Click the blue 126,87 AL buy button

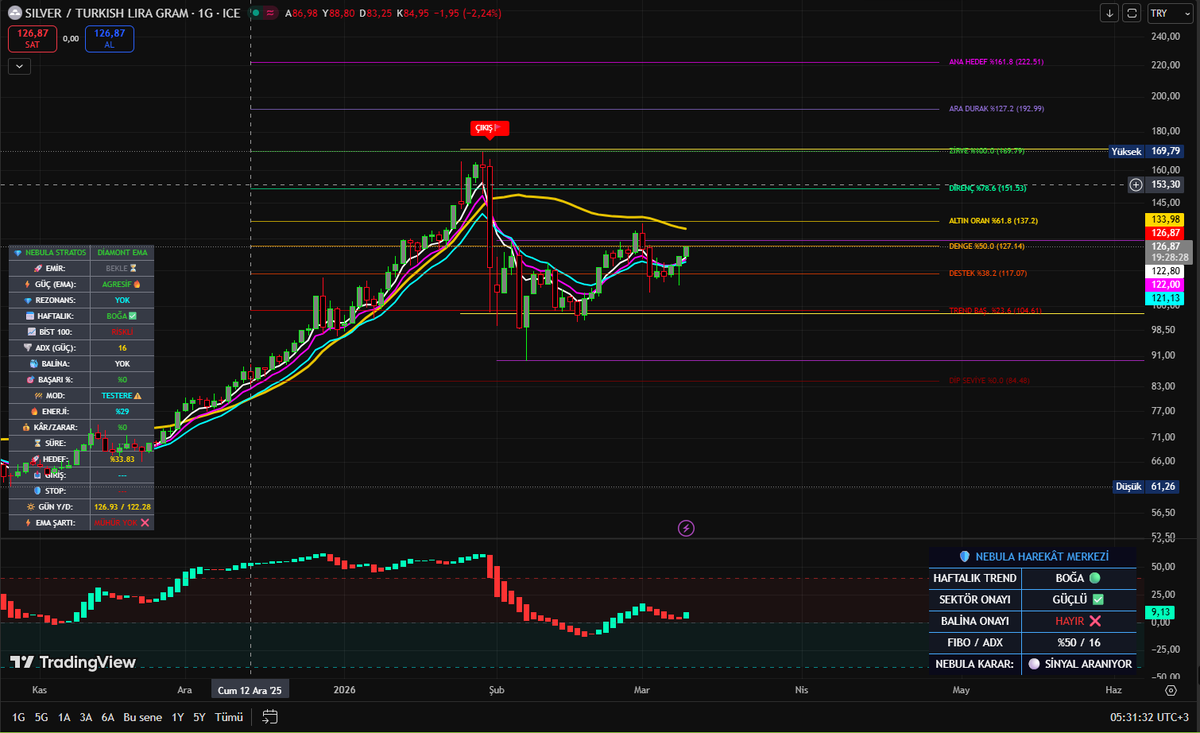point(109,39)
